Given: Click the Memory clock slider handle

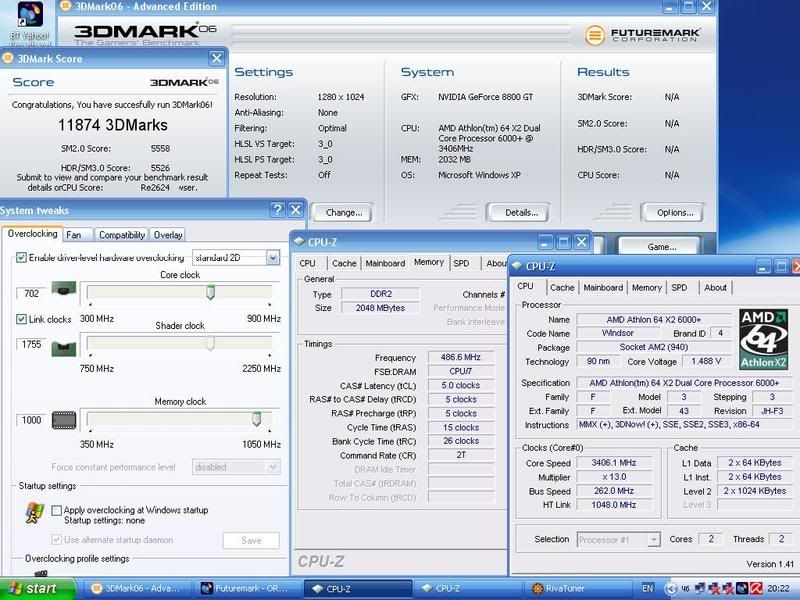Looking at the screenshot, I should [256, 419].
